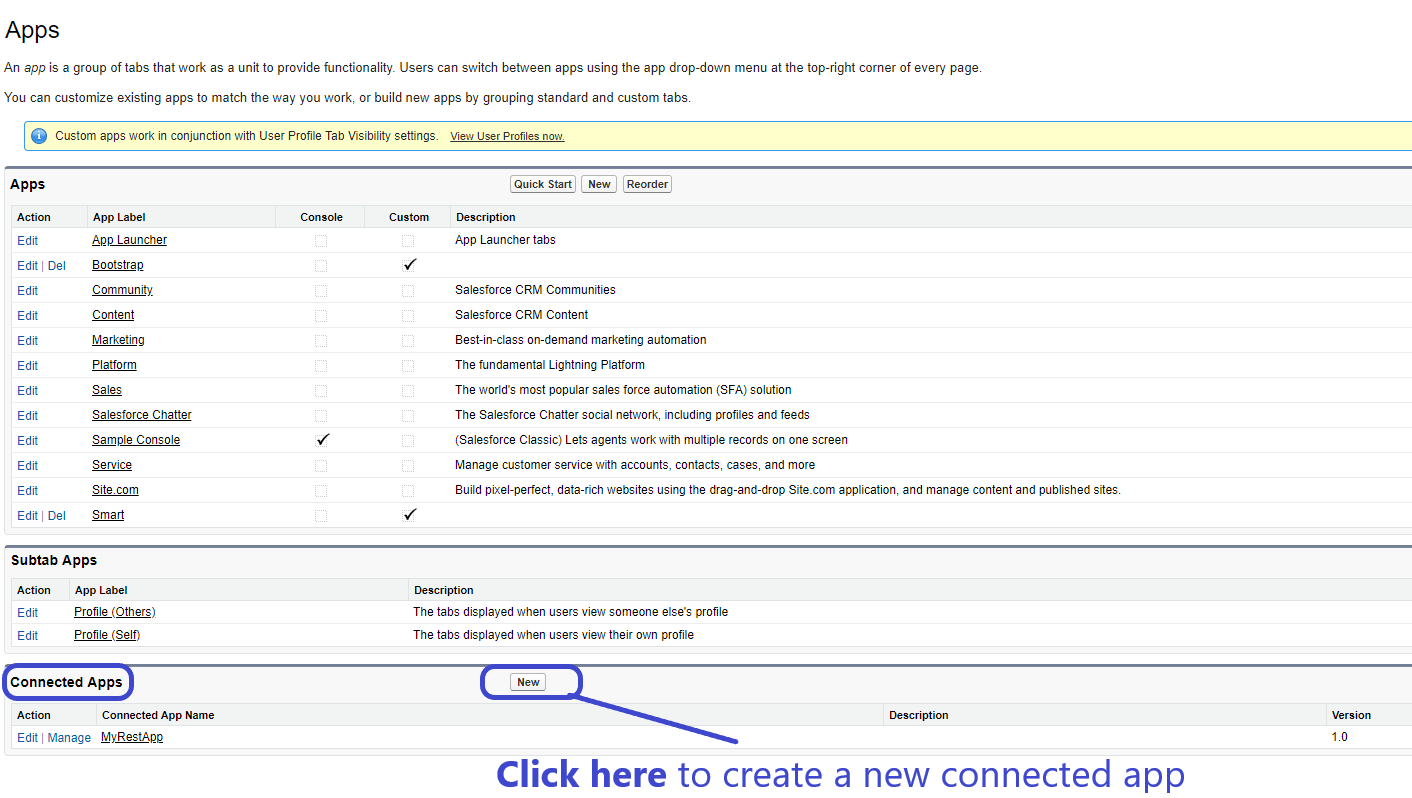Click version value 1.0 for MyRestApp
The image size is (1412, 798).
pyautogui.click(x=1339, y=737)
